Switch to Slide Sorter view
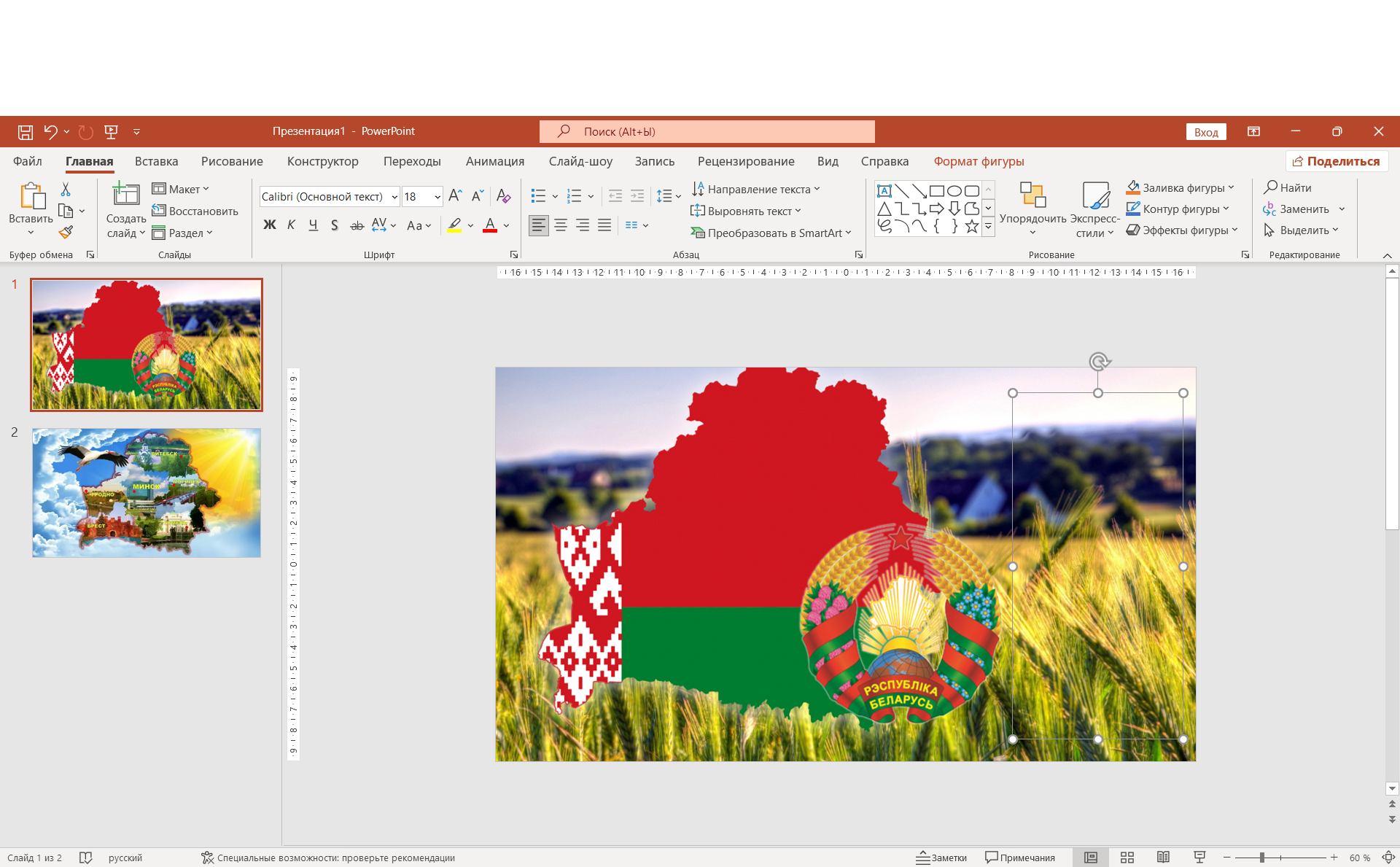1400x867 pixels. pyautogui.click(x=1127, y=858)
